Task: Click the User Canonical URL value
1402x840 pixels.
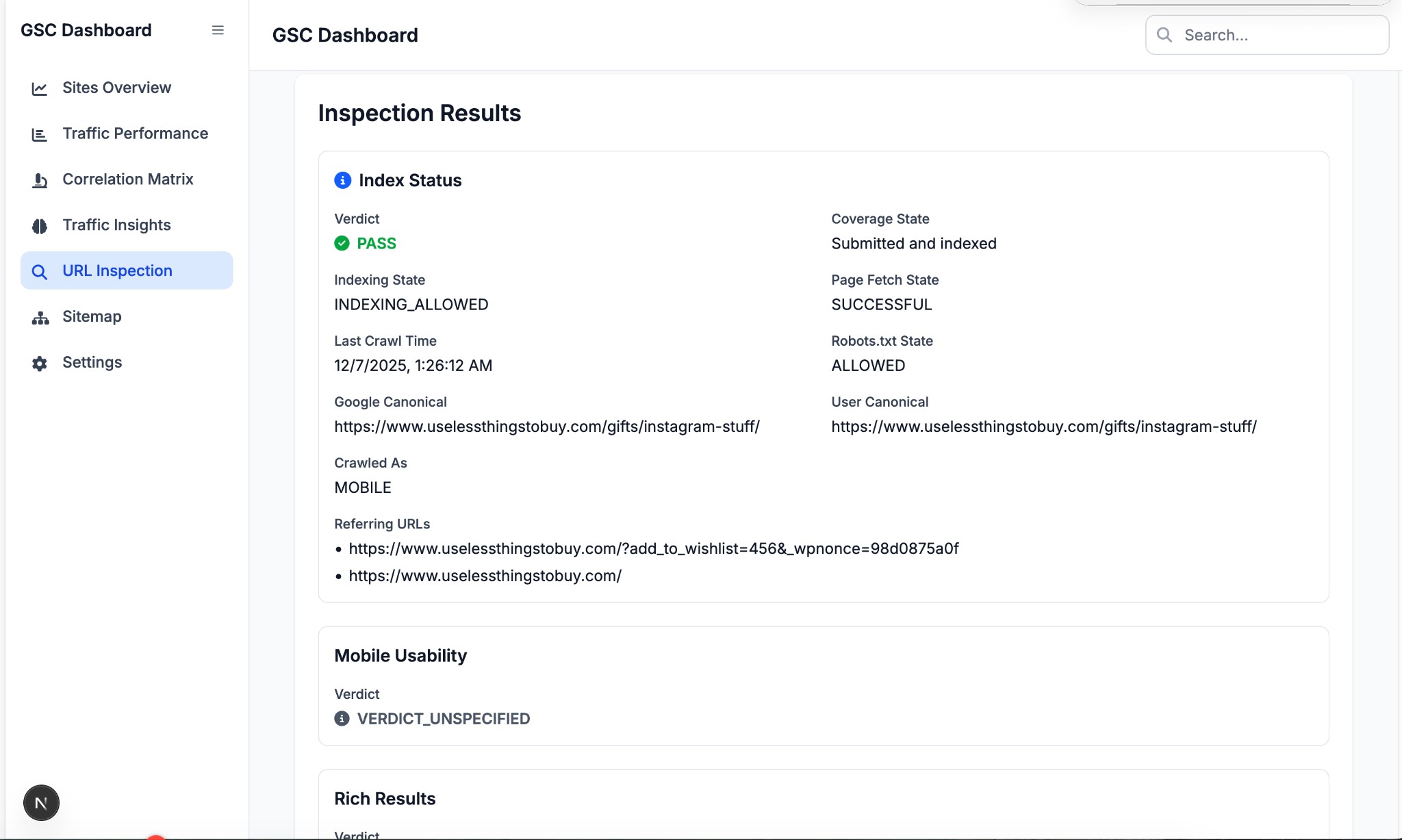Action: pos(1044,427)
